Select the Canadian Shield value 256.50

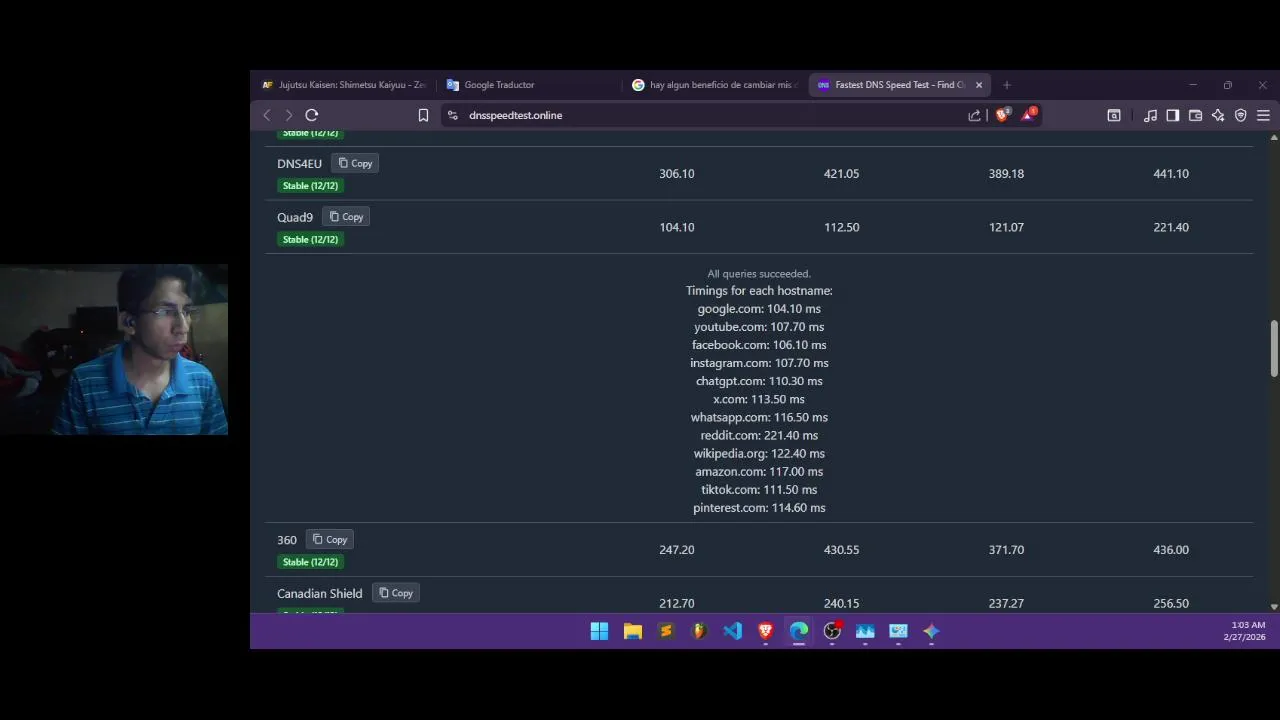point(1171,603)
